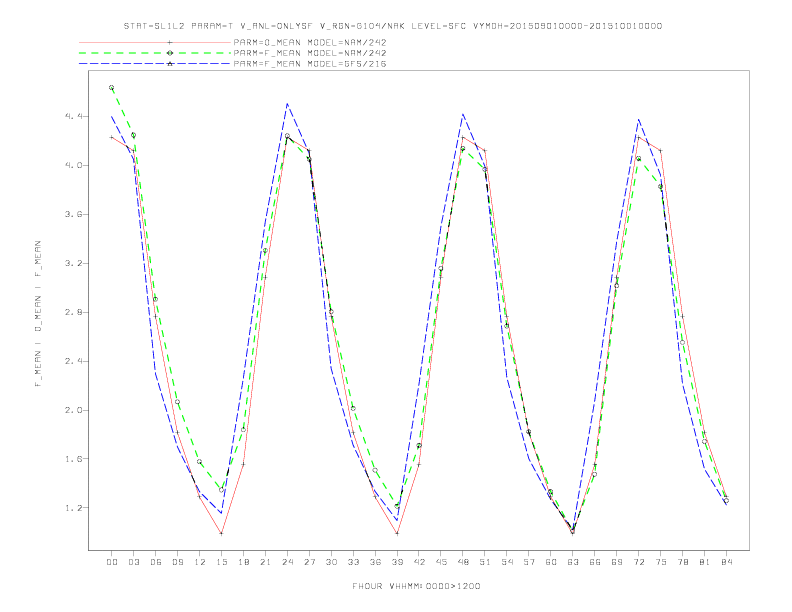Click forecast hour label 63 on x-axis
This screenshot has width=792, height=612.
(x=573, y=562)
